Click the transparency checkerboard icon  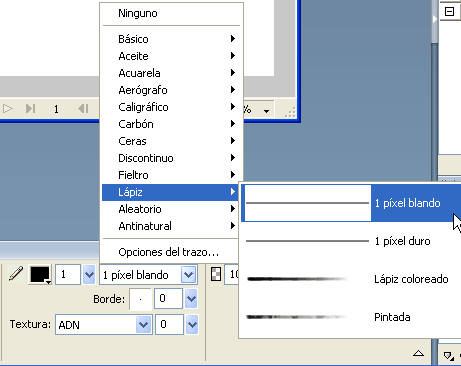coord(216,275)
